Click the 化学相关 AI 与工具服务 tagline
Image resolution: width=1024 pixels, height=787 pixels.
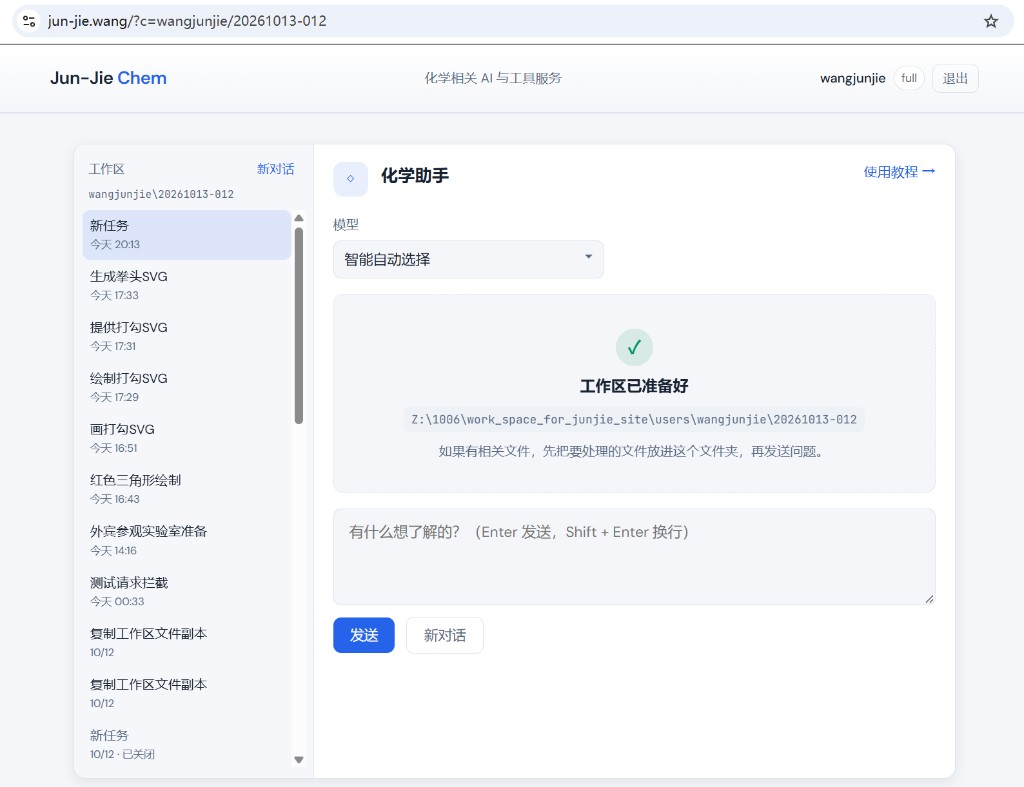pyautogui.click(x=493, y=78)
